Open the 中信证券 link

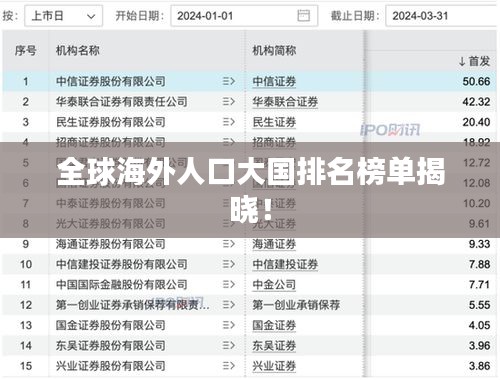point(274,82)
